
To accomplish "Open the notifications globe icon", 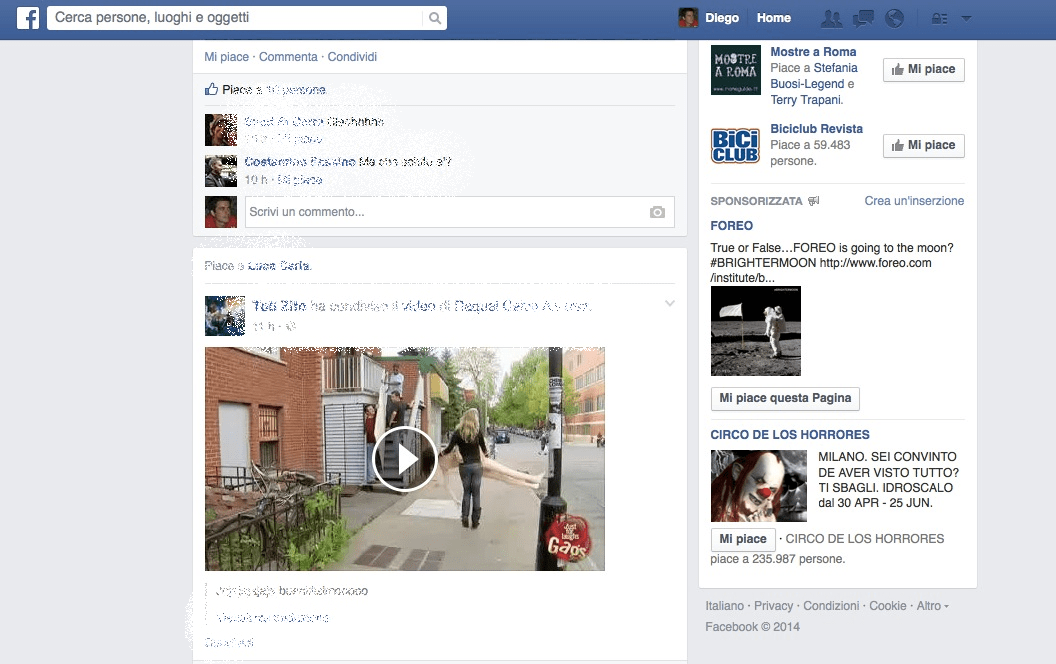I will 895,18.
